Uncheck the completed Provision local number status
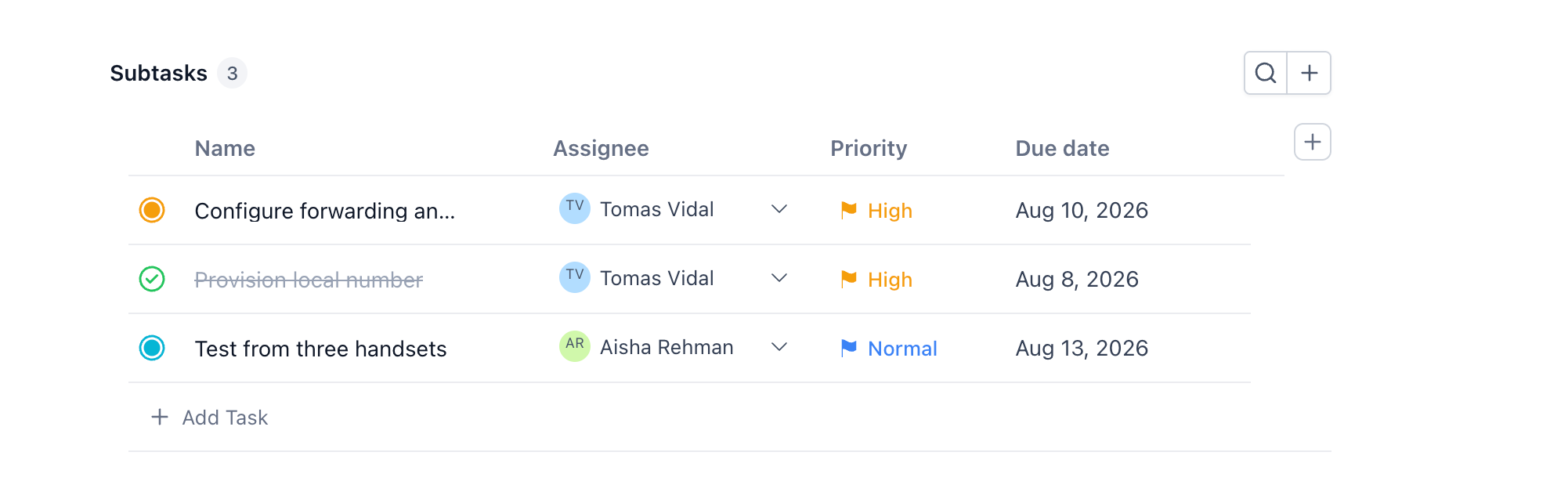 (152, 279)
